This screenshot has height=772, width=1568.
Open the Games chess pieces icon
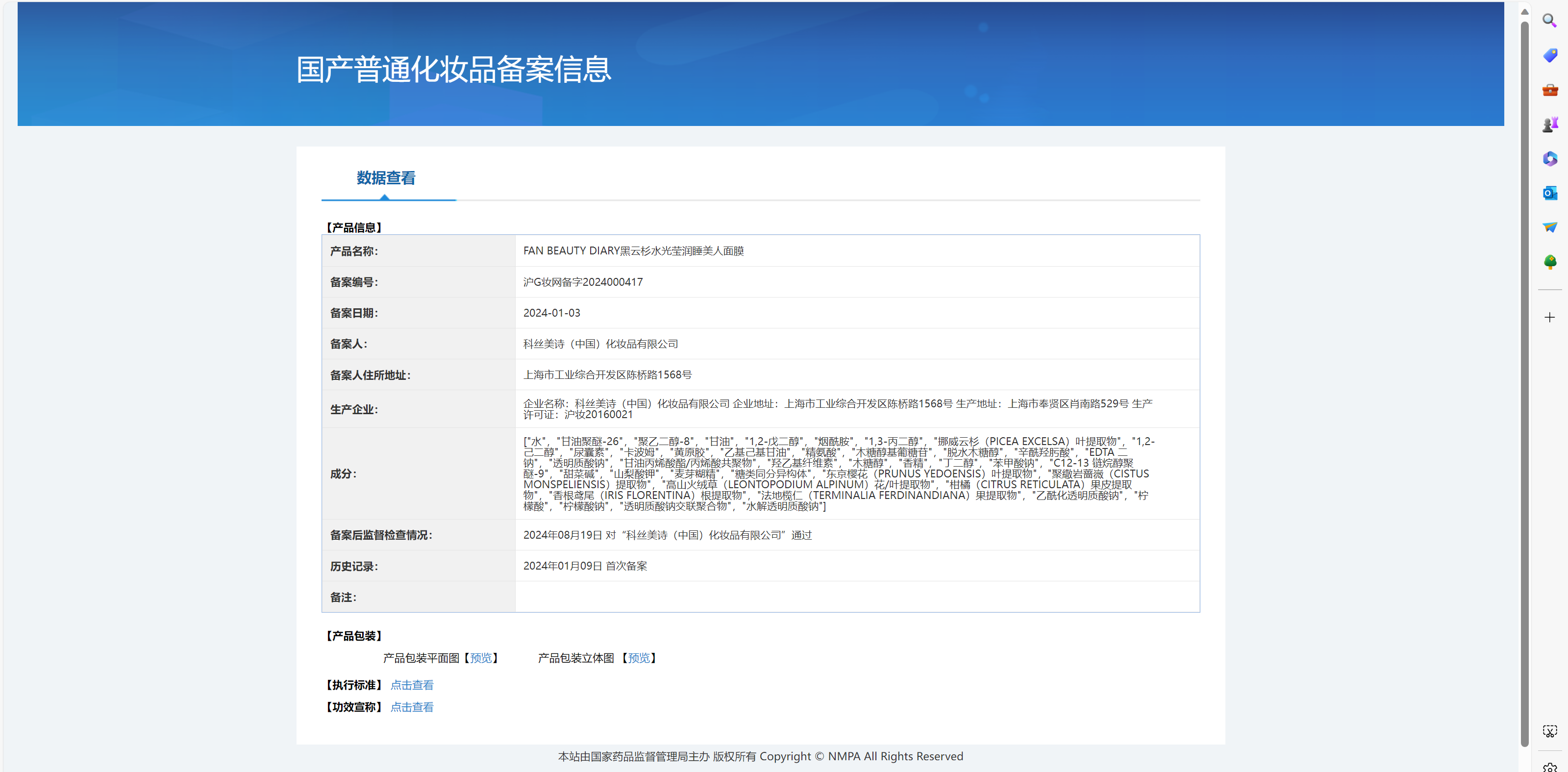click(1549, 125)
